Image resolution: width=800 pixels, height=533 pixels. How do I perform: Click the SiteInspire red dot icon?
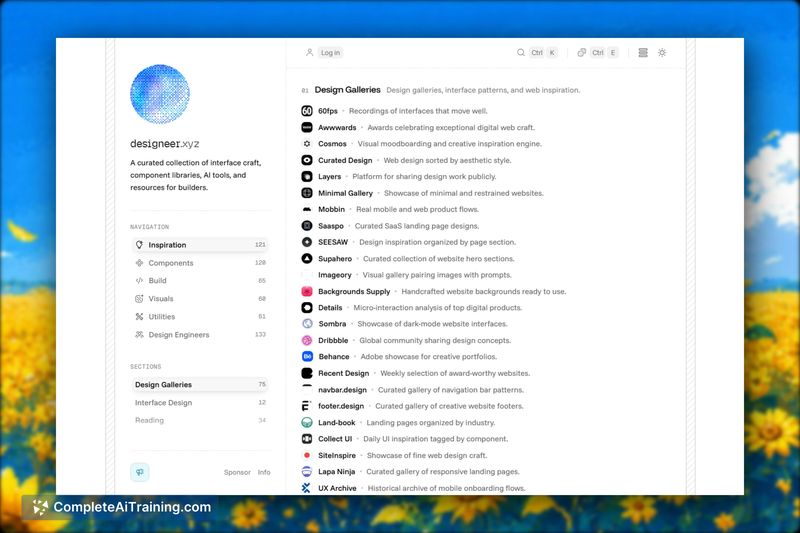tap(307, 455)
